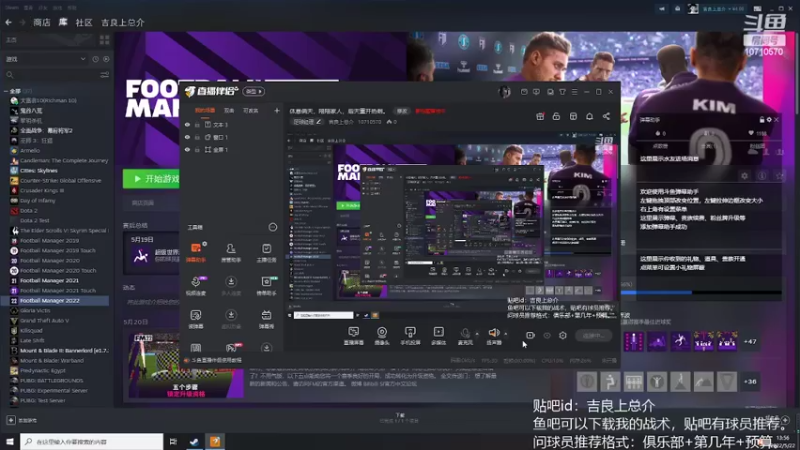
Task: Open Steam library filter sliders icon
Action: pos(105,75)
